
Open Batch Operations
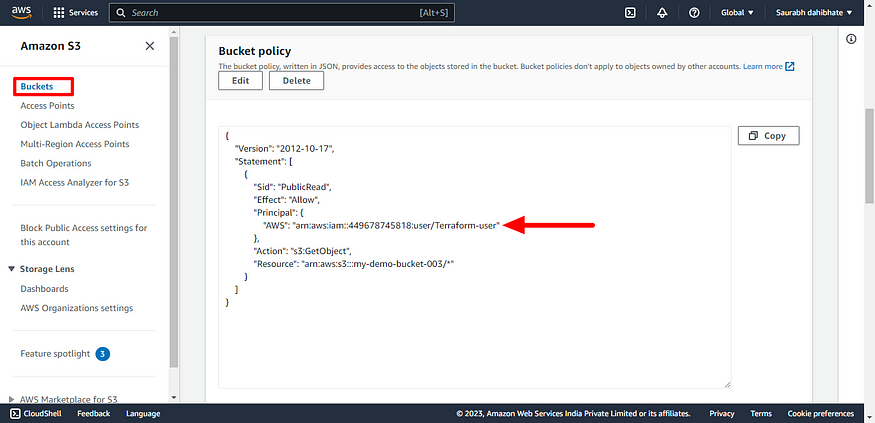point(56,164)
